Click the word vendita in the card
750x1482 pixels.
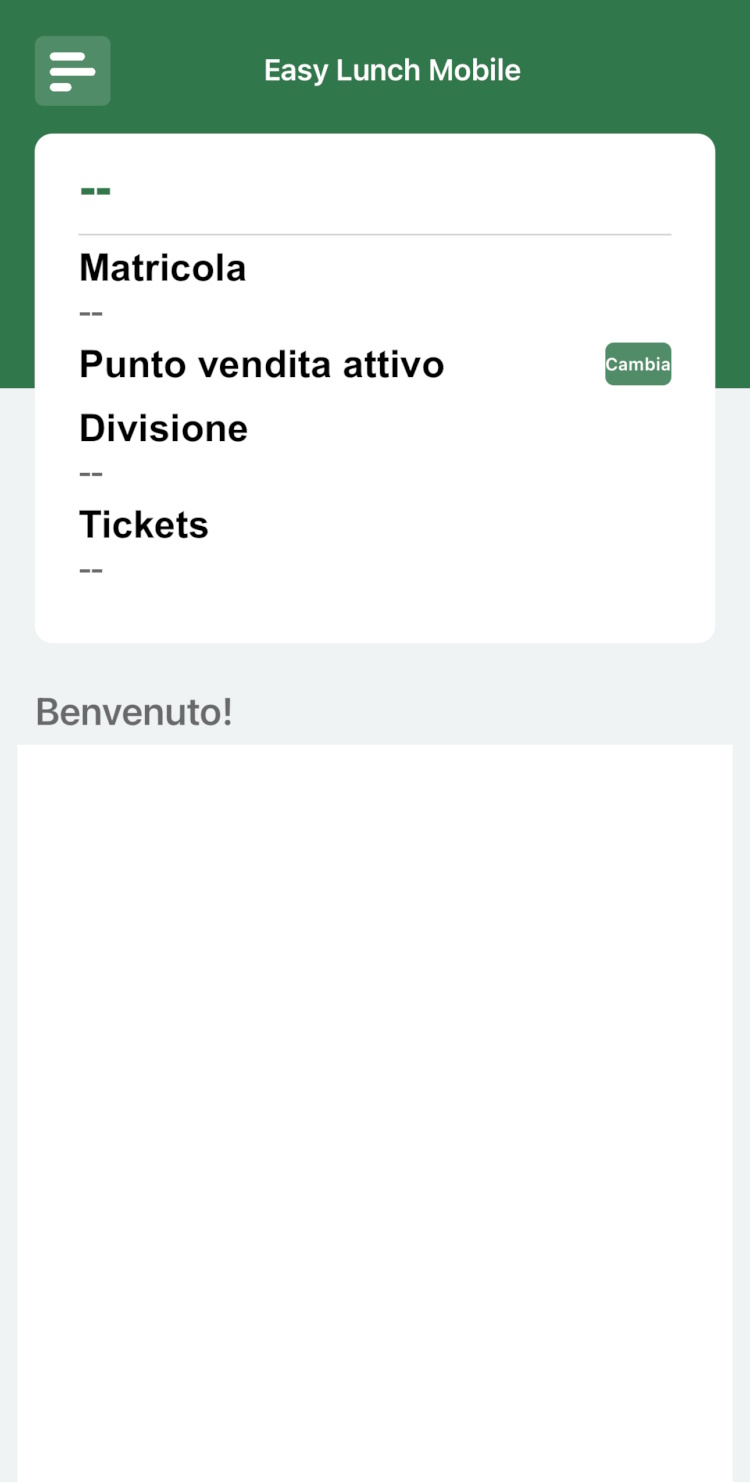tap(264, 365)
